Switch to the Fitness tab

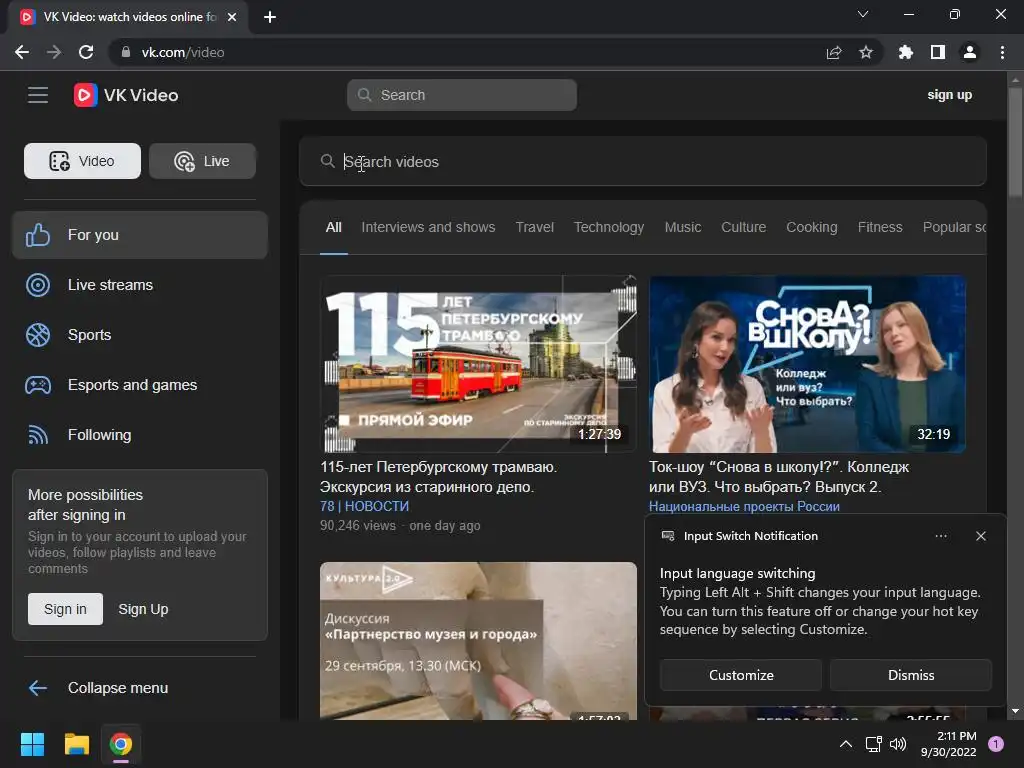coord(880,227)
